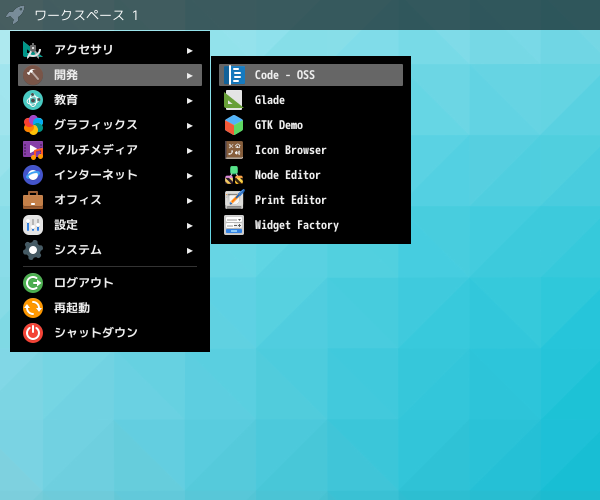The height and width of the screenshot is (500, 600).
Task: Launch Widget Factory from the submenu
Action: [311, 225]
